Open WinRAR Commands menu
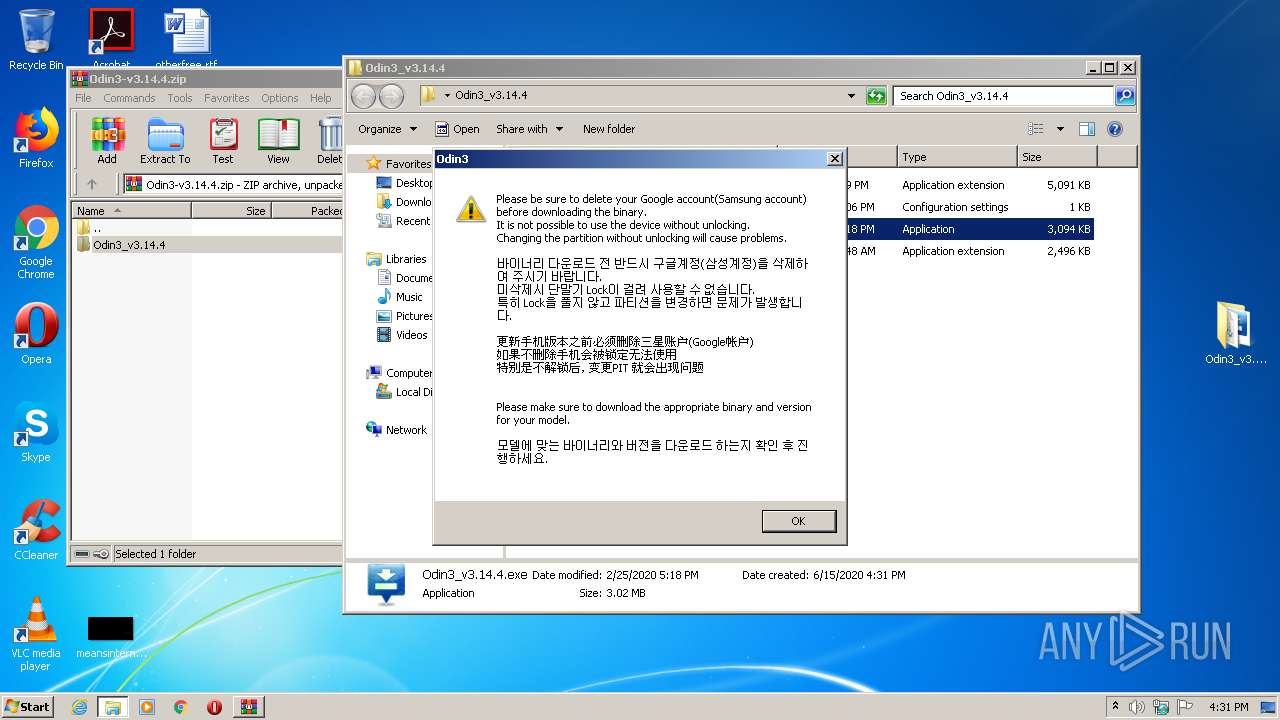The width and height of the screenshot is (1280, 720). click(x=129, y=98)
